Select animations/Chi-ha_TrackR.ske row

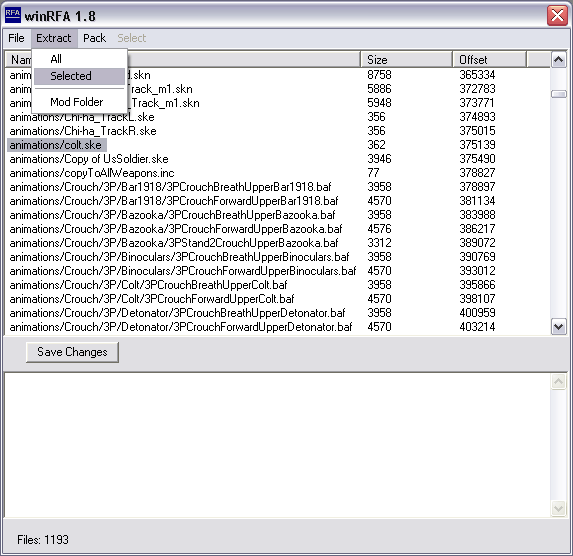[83, 131]
